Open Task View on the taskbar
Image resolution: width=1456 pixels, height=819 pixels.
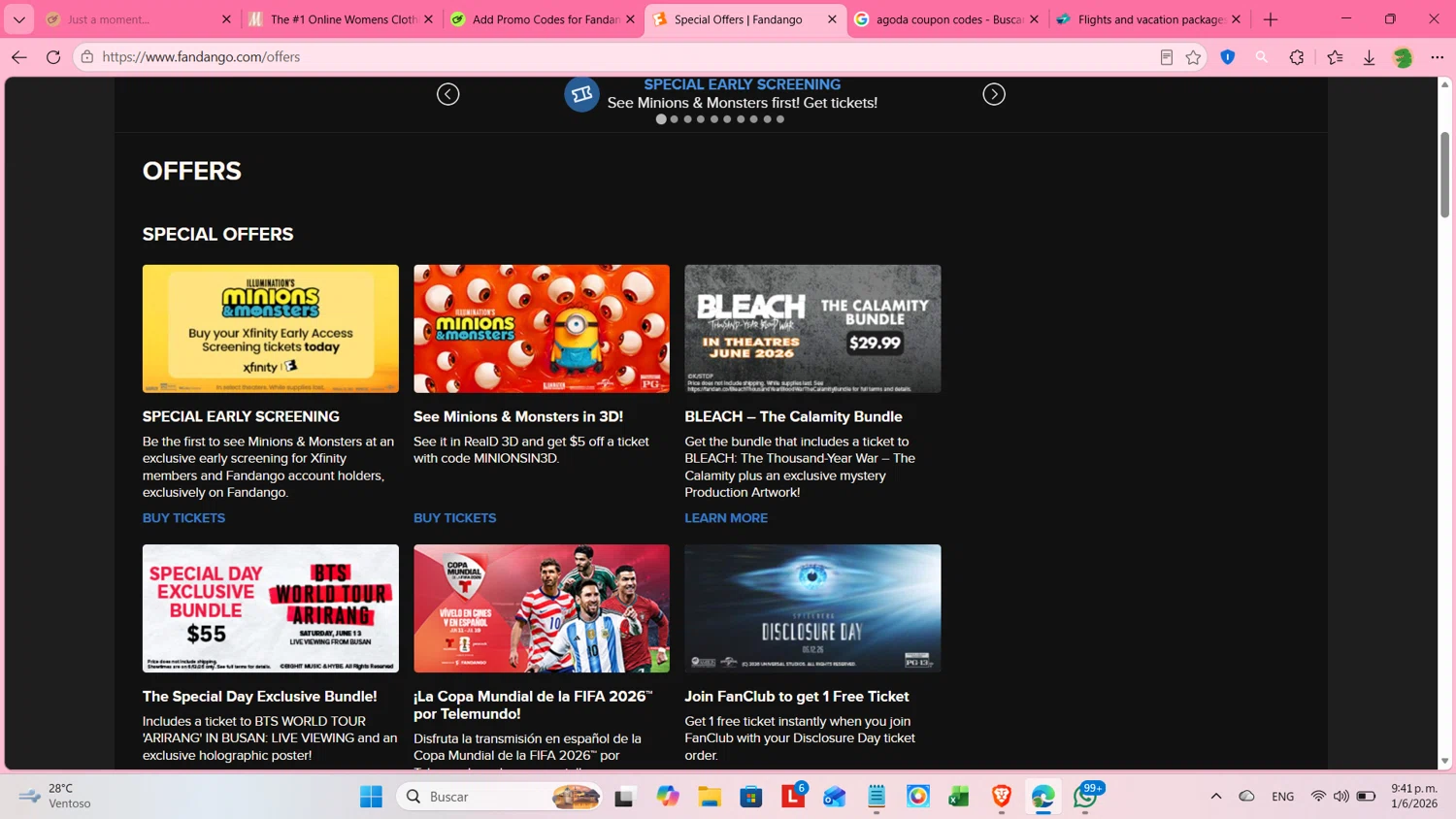point(624,797)
